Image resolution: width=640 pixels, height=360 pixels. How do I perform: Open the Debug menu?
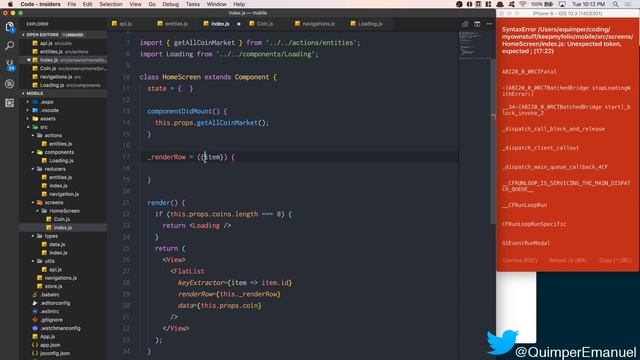(x=171, y=4)
